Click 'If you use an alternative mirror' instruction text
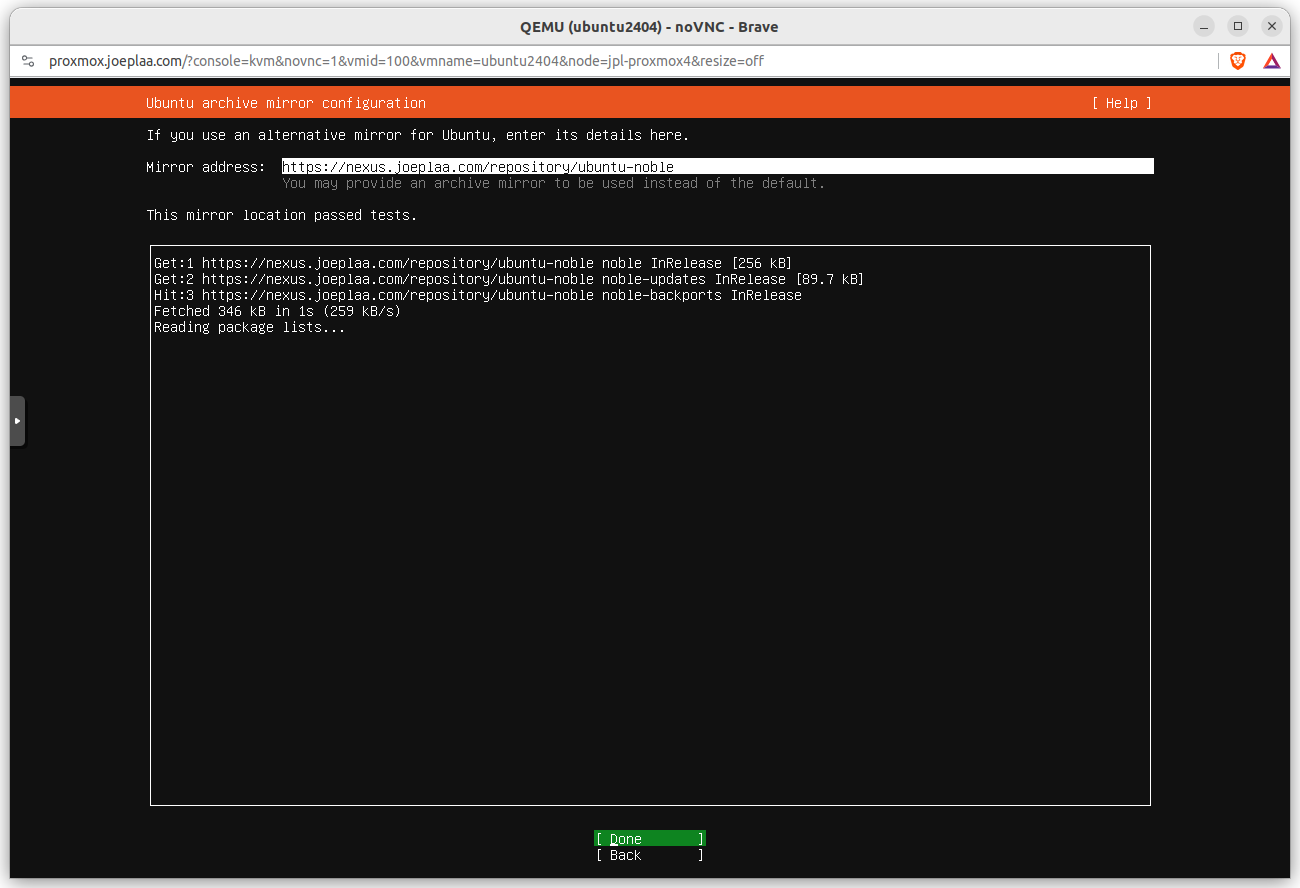The image size is (1300, 888). (x=418, y=135)
